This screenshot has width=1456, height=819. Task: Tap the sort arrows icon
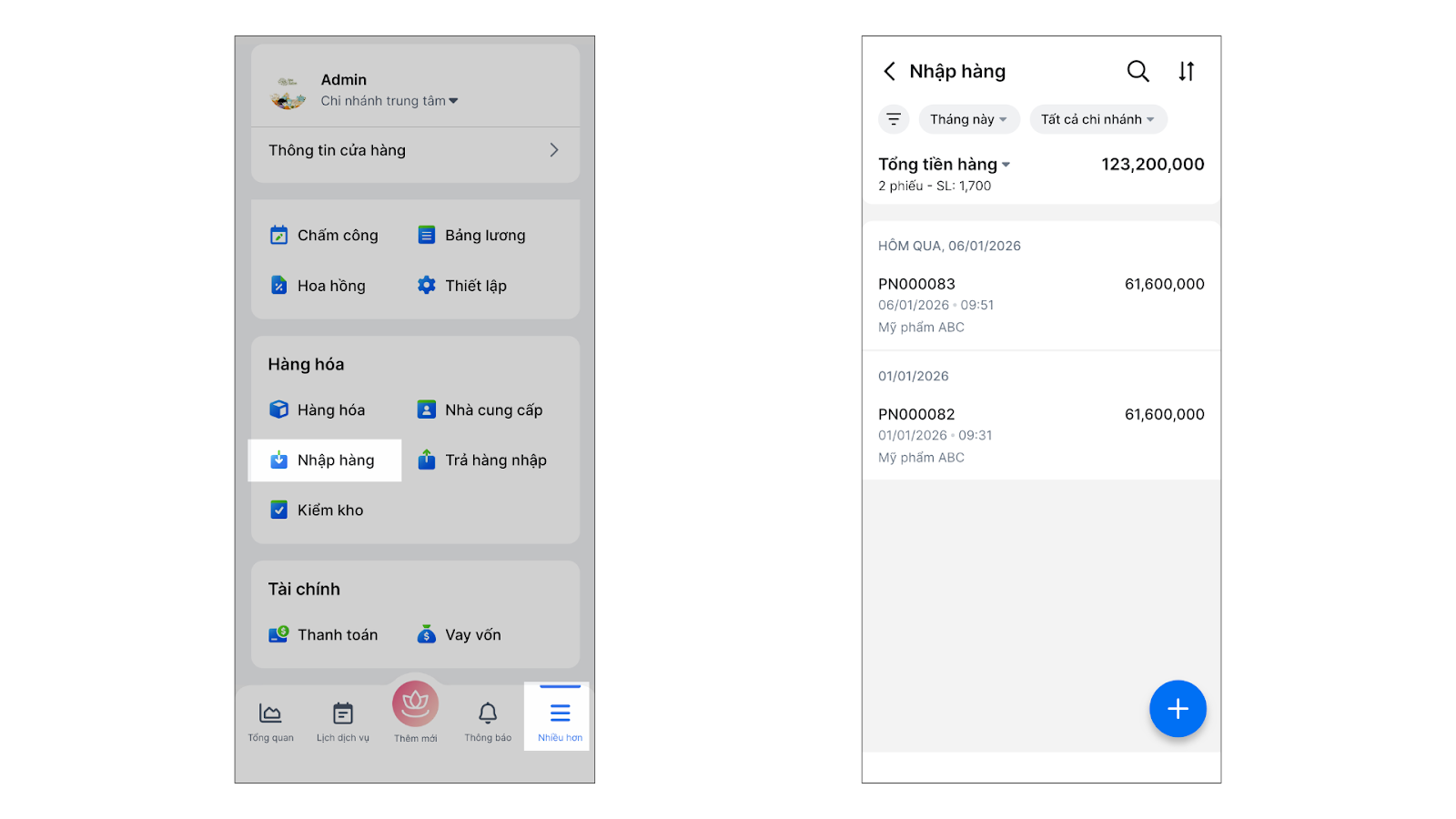(1186, 71)
